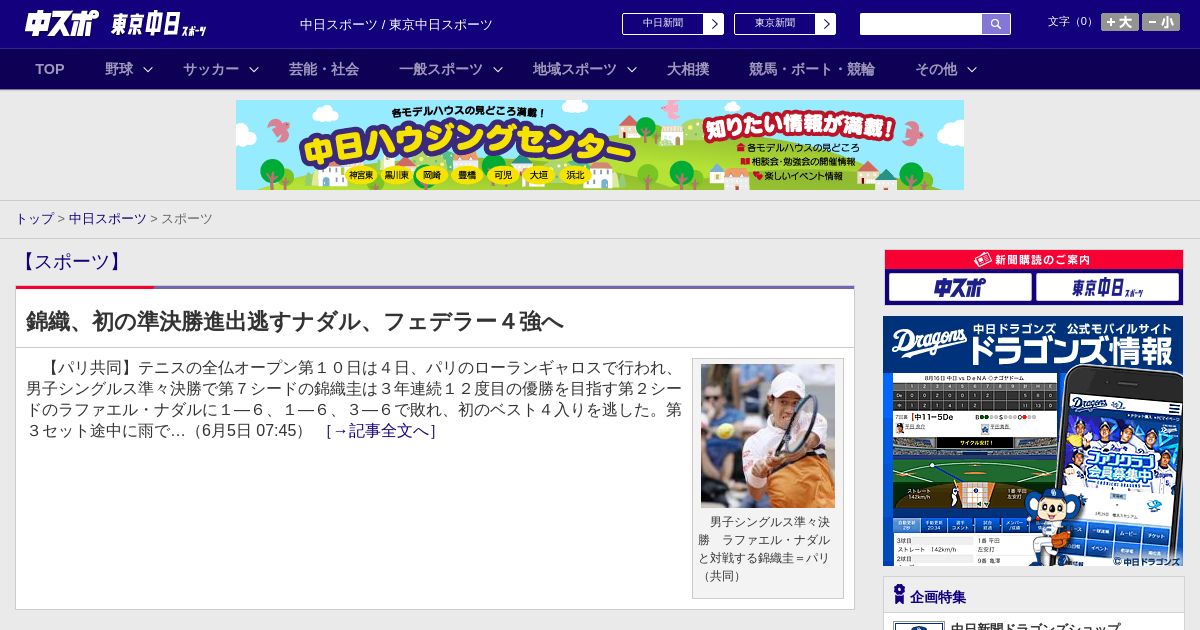Click ［→記事全文へ］ read-more link

pos(381,431)
